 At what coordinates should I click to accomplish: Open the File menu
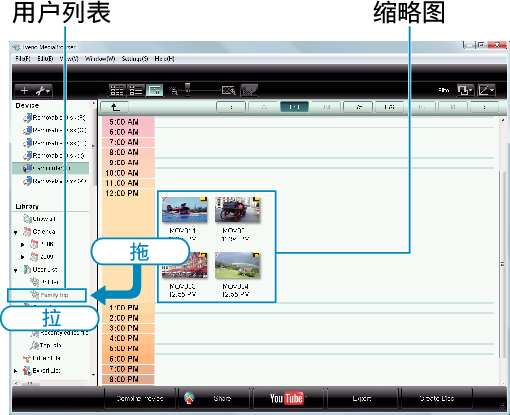coord(23,59)
